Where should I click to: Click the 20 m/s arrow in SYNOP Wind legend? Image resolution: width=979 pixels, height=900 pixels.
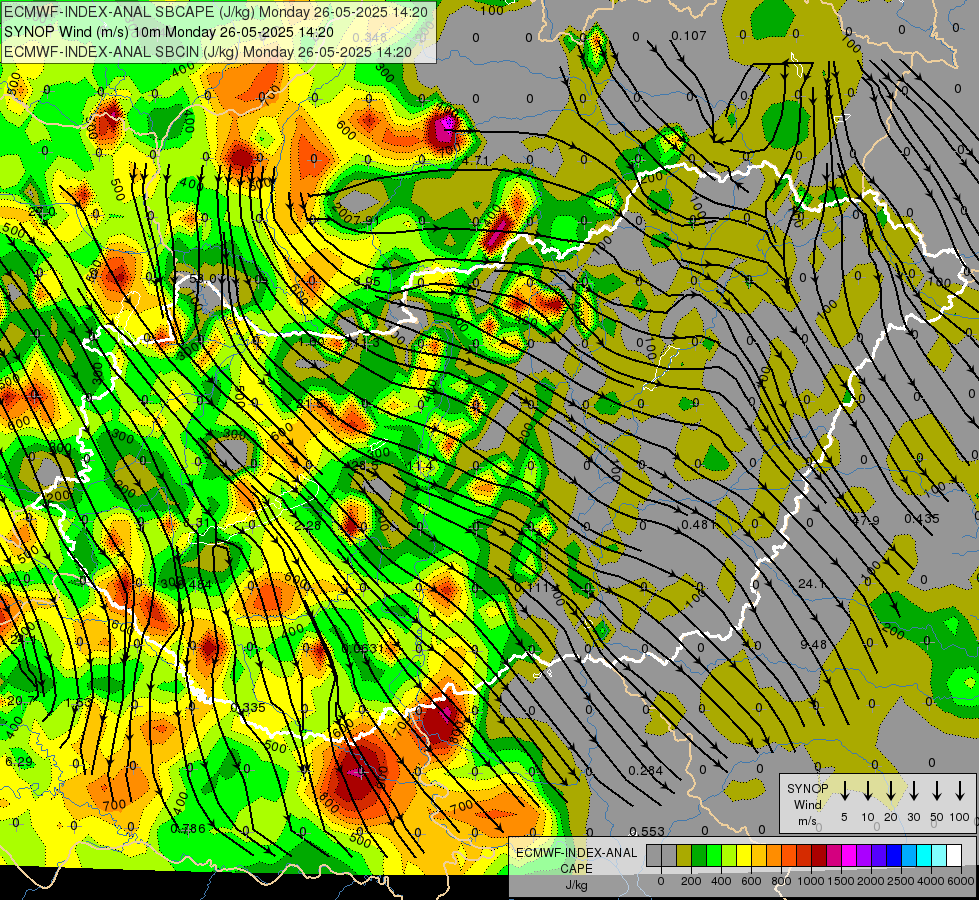click(x=891, y=791)
